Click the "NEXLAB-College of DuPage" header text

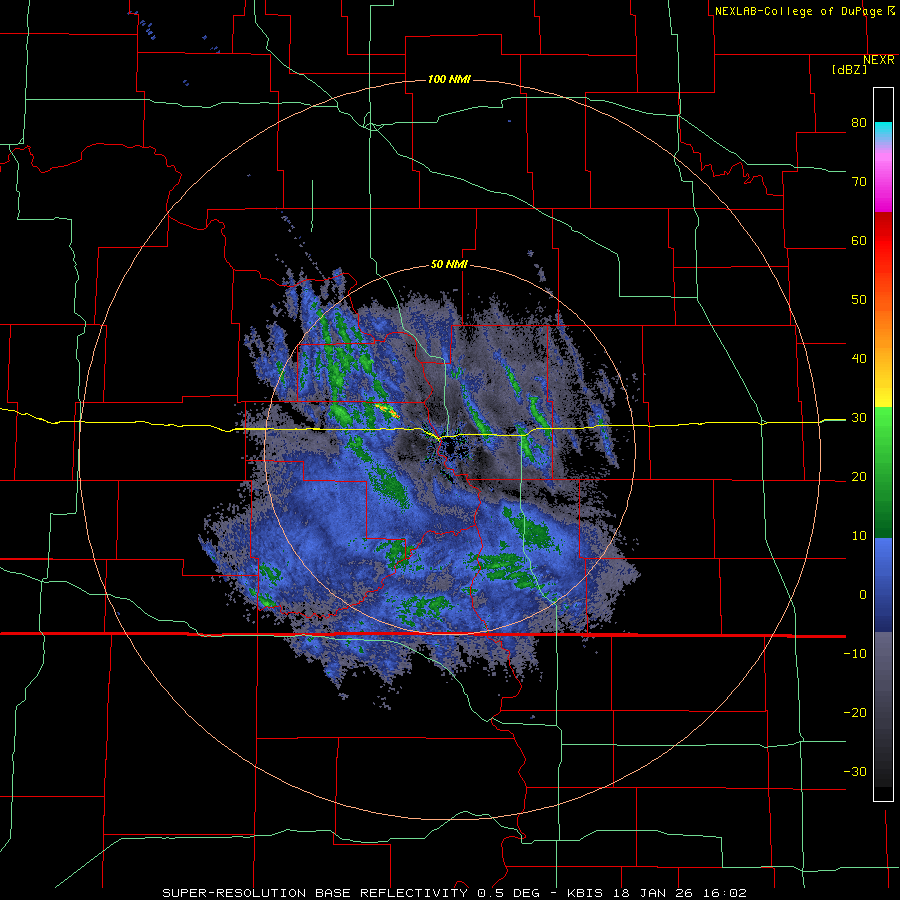(x=798, y=11)
